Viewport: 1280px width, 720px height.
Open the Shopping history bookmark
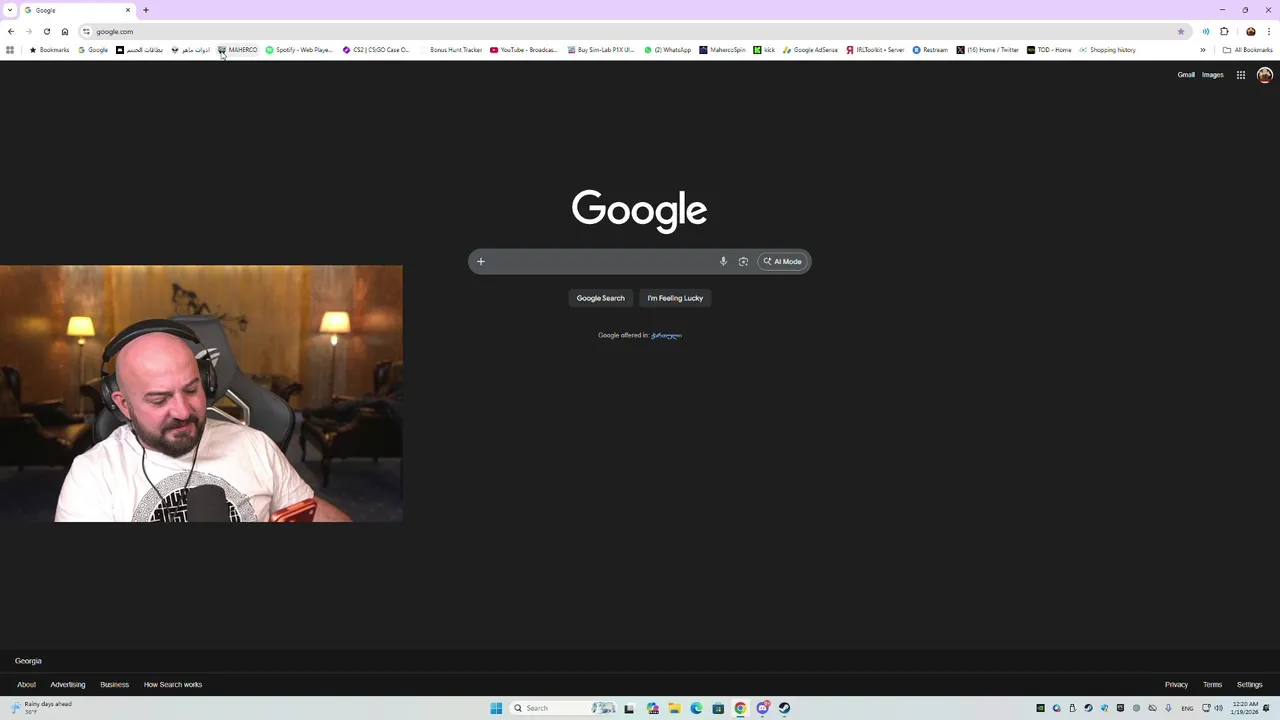(1107, 50)
